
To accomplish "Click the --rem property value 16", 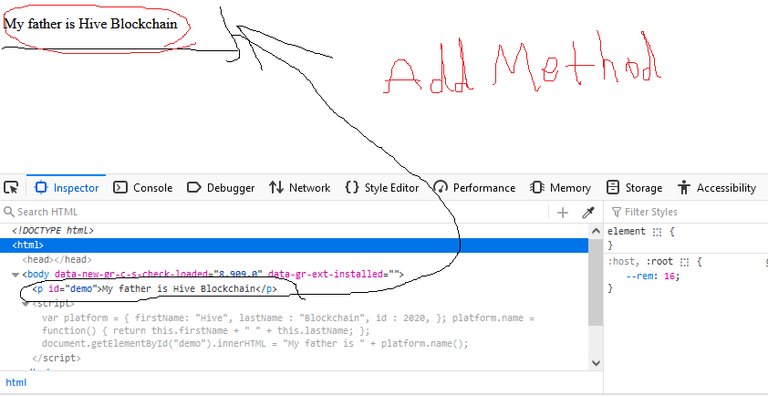I will click(670, 276).
